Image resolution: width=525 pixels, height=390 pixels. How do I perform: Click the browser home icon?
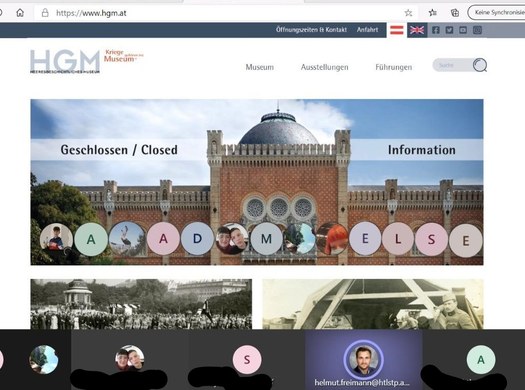(x=20, y=13)
